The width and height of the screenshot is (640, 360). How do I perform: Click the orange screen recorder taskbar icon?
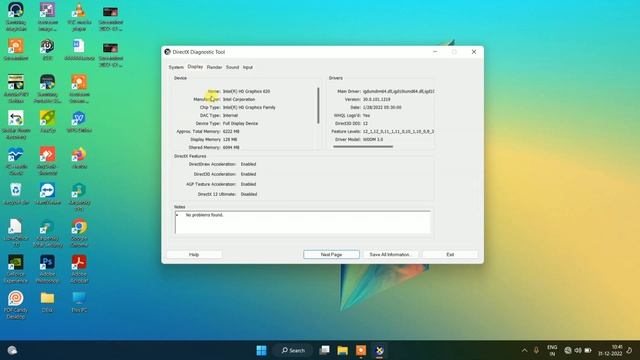tap(361, 350)
